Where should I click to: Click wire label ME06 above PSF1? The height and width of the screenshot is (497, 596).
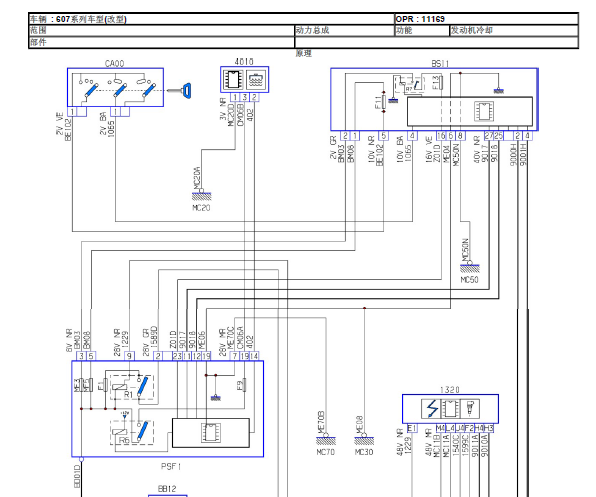(x=202, y=340)
